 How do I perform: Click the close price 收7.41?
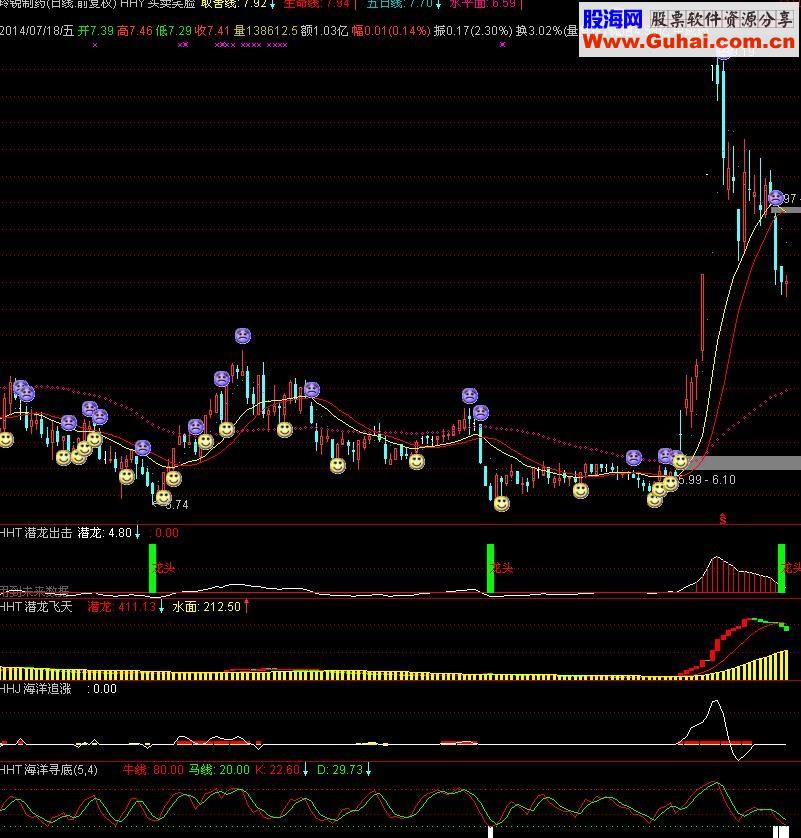click(x=212, y=30)
